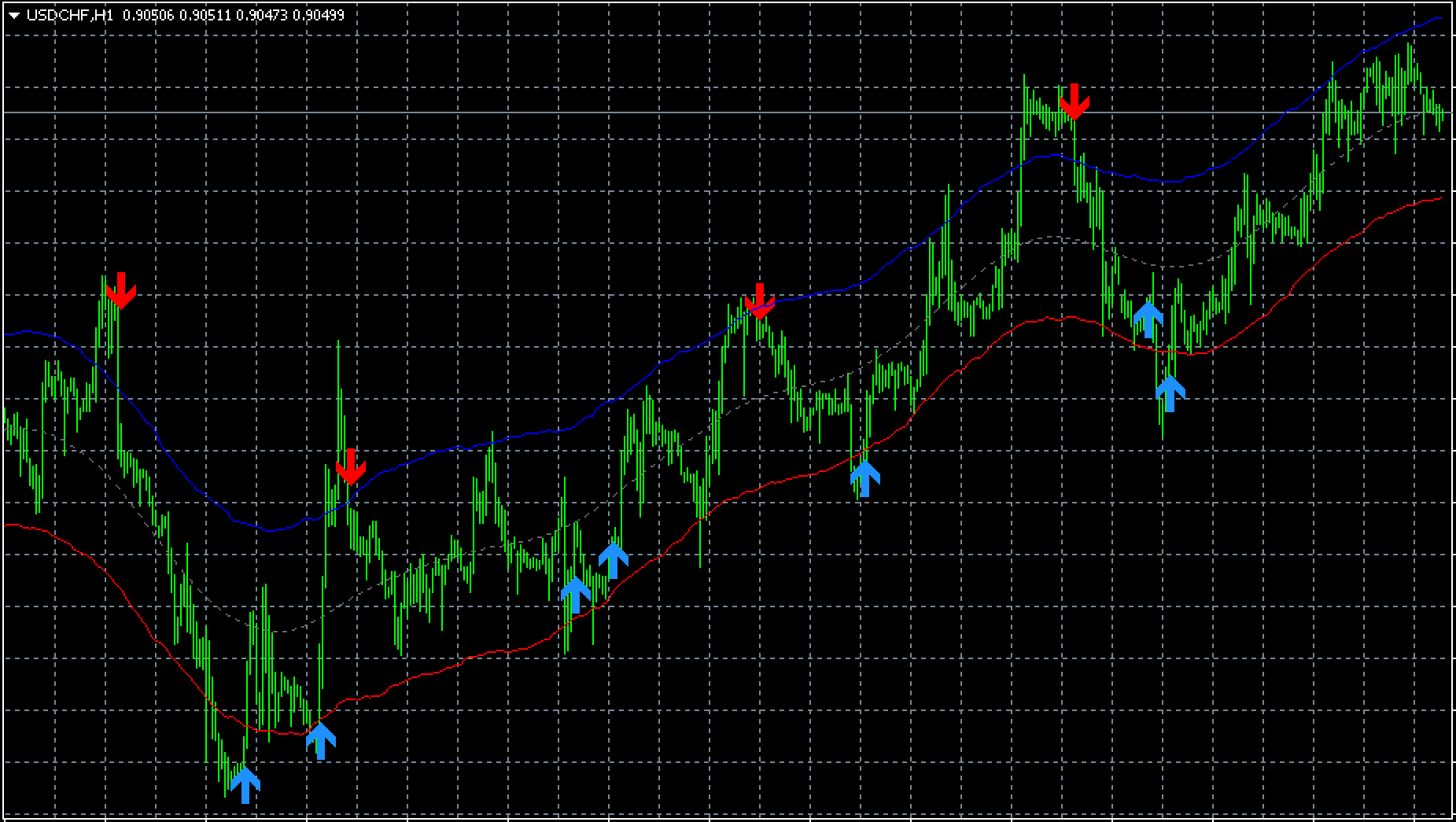Select the close price value 0.90499
The image size is (1456, 822).
tap(319, 15)
